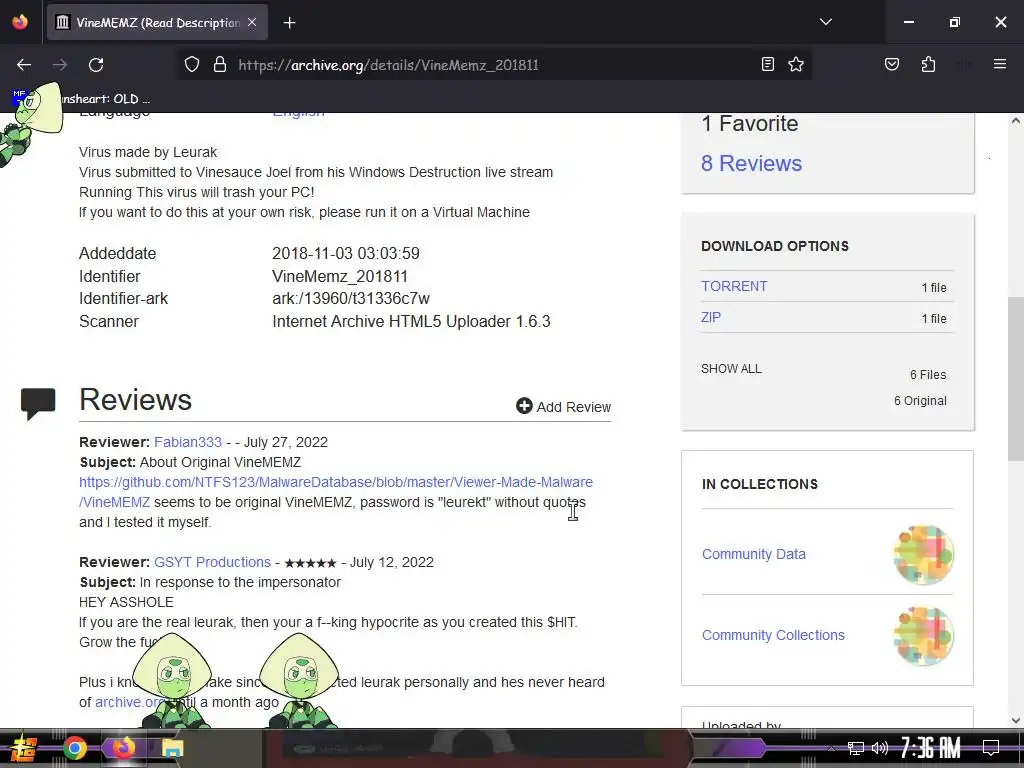Screen dimensions: 1024x768
Task: Download the ZIP option
Action: pyautogui.click(x=711, y=317)
